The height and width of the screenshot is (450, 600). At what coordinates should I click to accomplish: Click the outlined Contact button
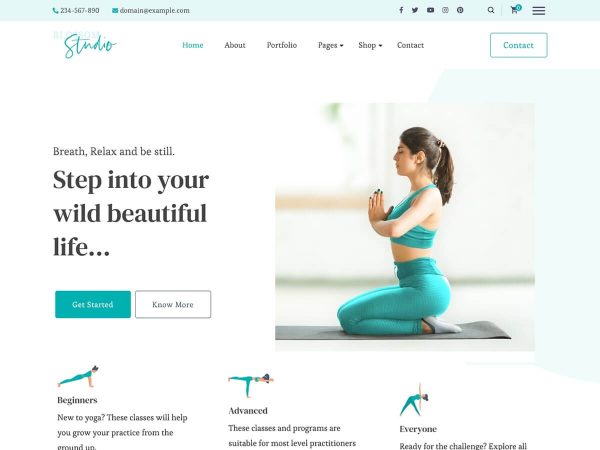(x=518, y=45)
